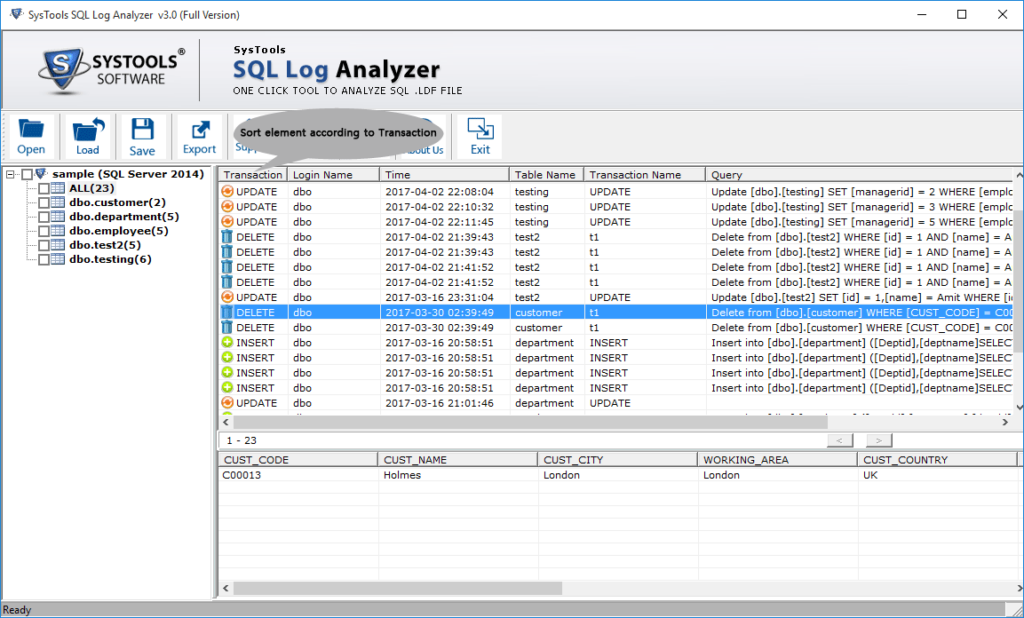Maximize the SQL Log Analyzer window

[x=961, y=14]
